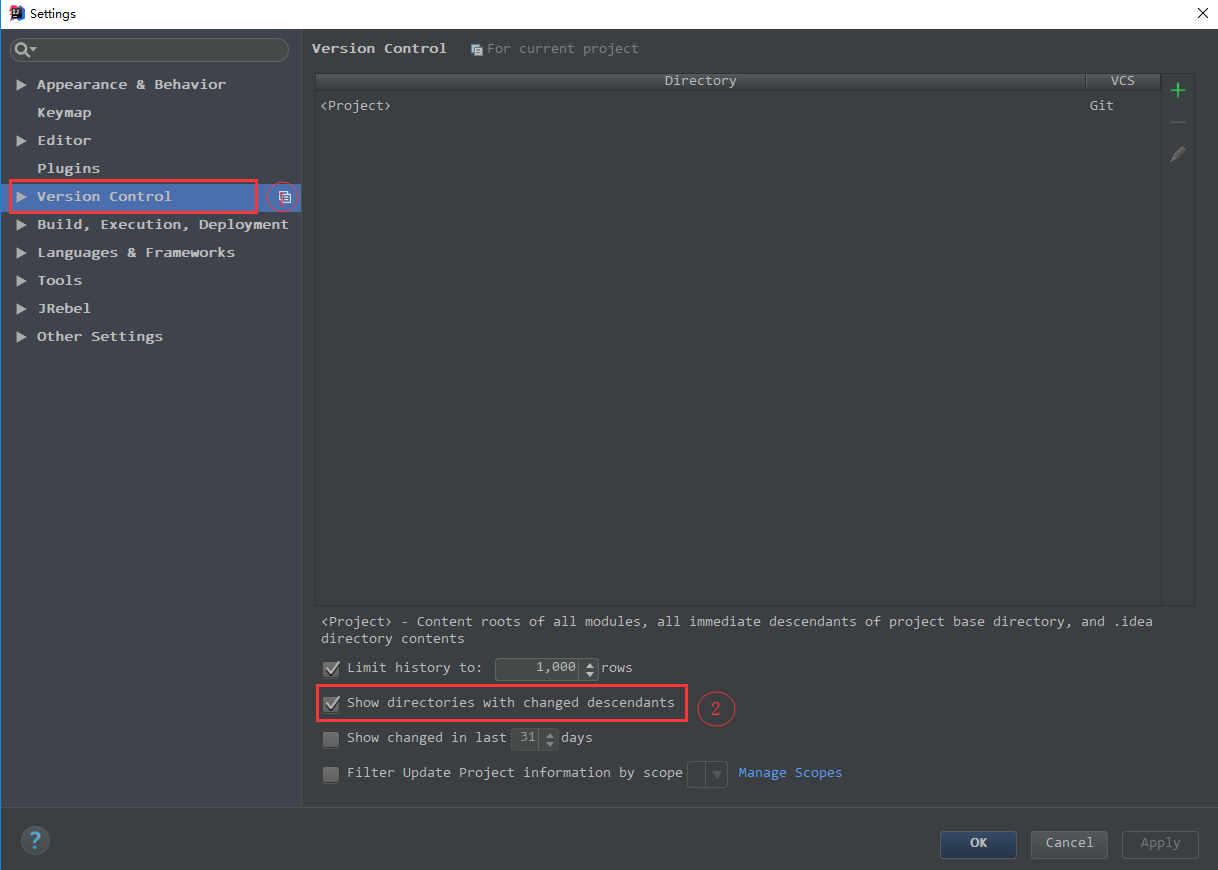
Task: Click magnifier icon in settings search box
Action: 21,49
